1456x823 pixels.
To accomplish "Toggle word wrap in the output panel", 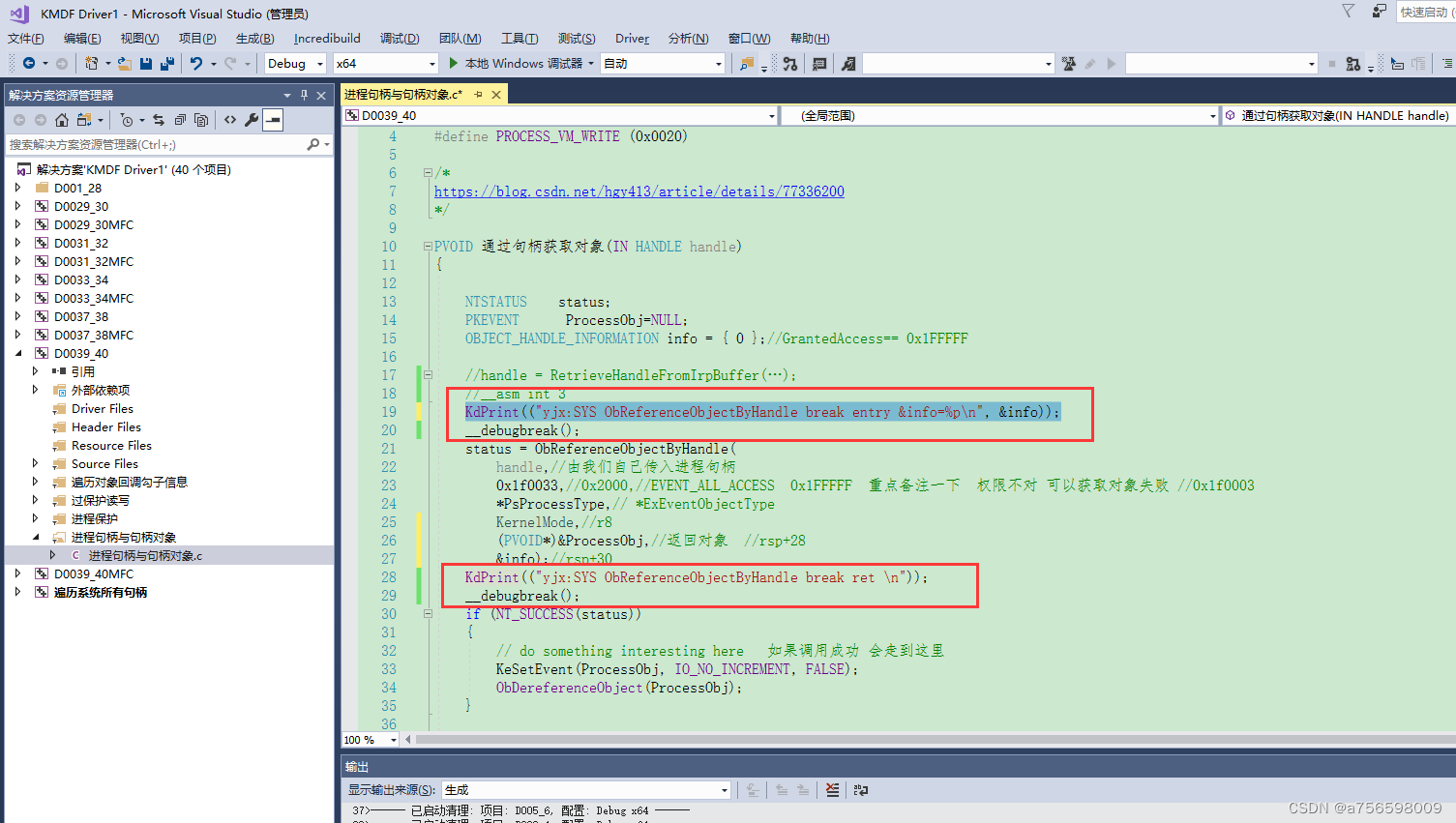I will (861, 790).
